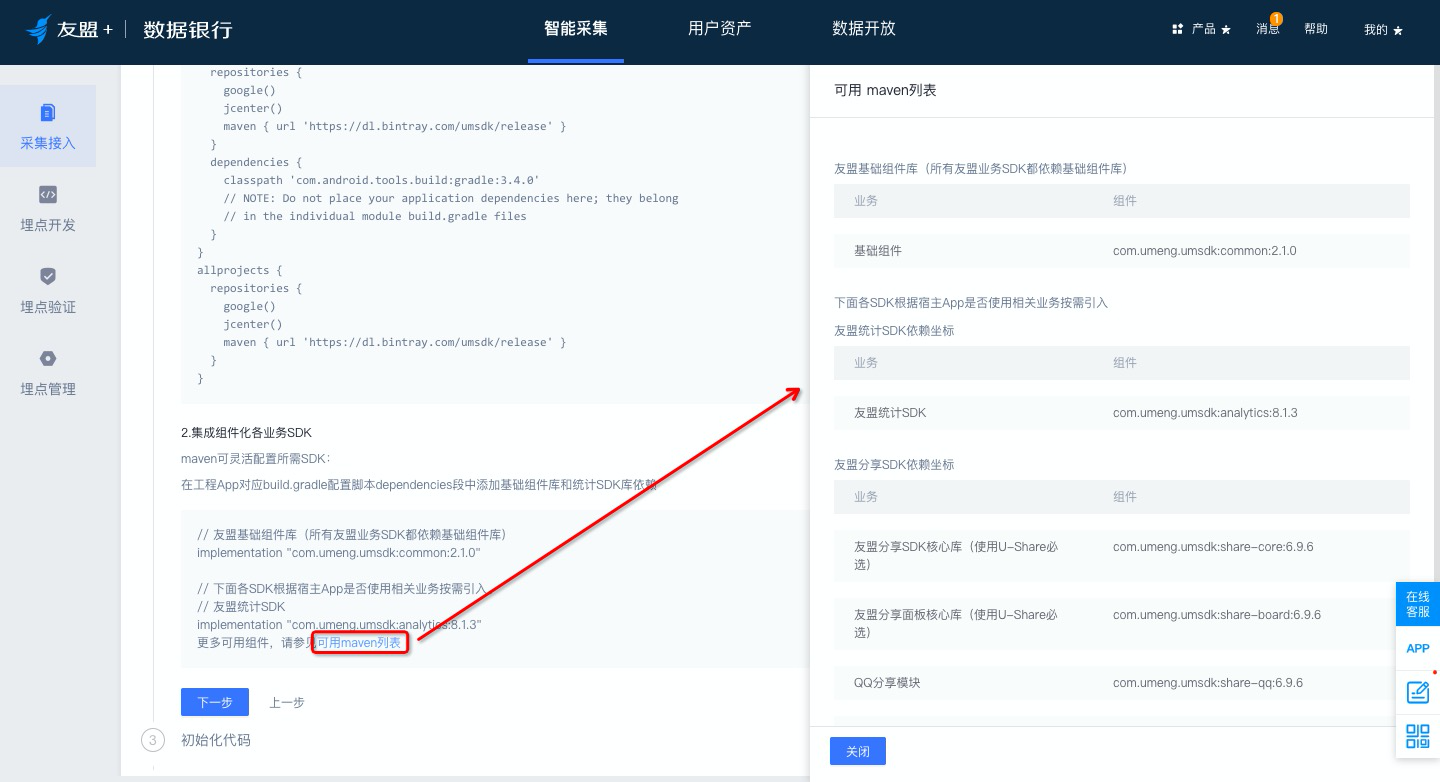Click the 可用 maven列表 panel title

pos(885,90)
